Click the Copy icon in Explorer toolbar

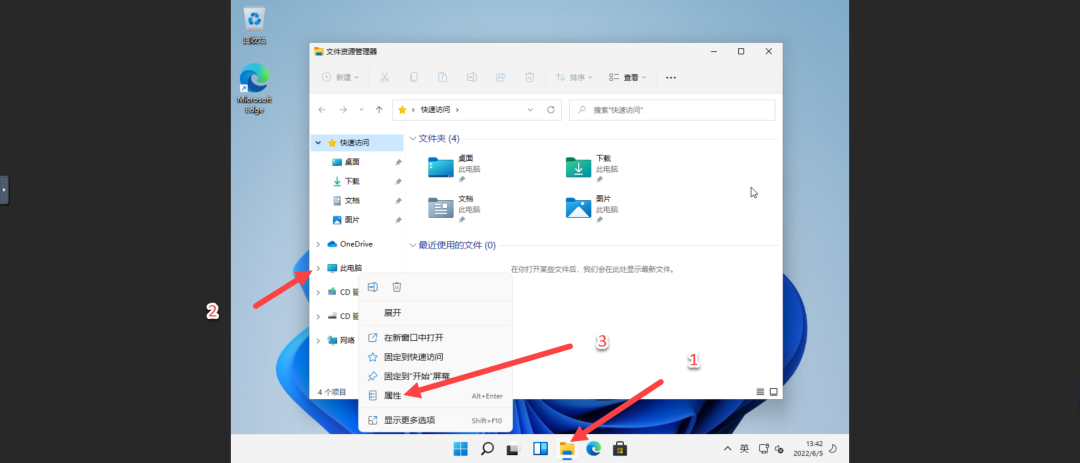click(x=414, y=77)
